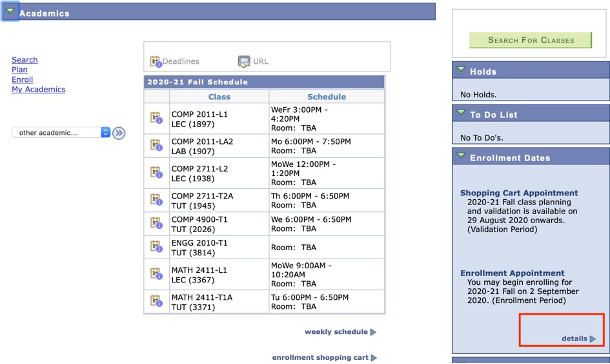610x364 pixels.
Task: Open the enrollment shopping cart link
Action: 324,357
